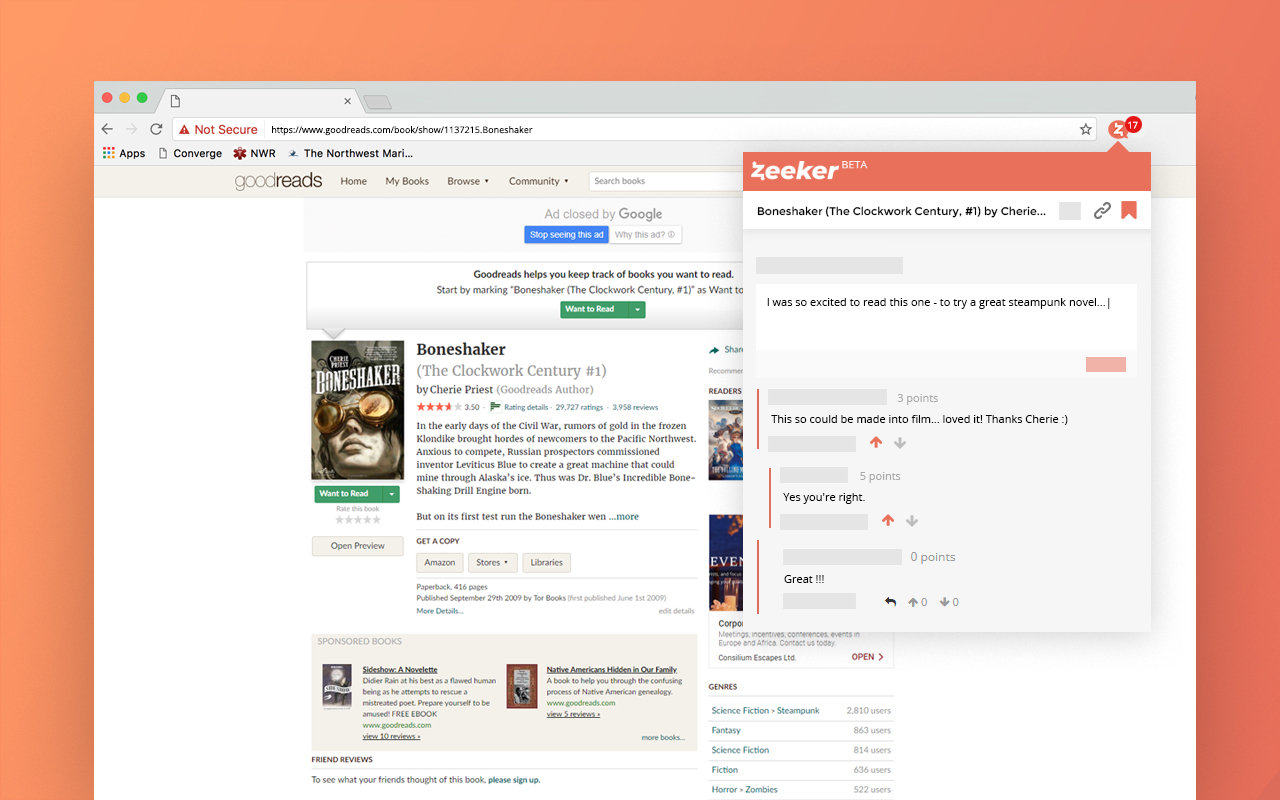Click the Amazon button
Screen dimensions: 1280x800
[440, 562]
